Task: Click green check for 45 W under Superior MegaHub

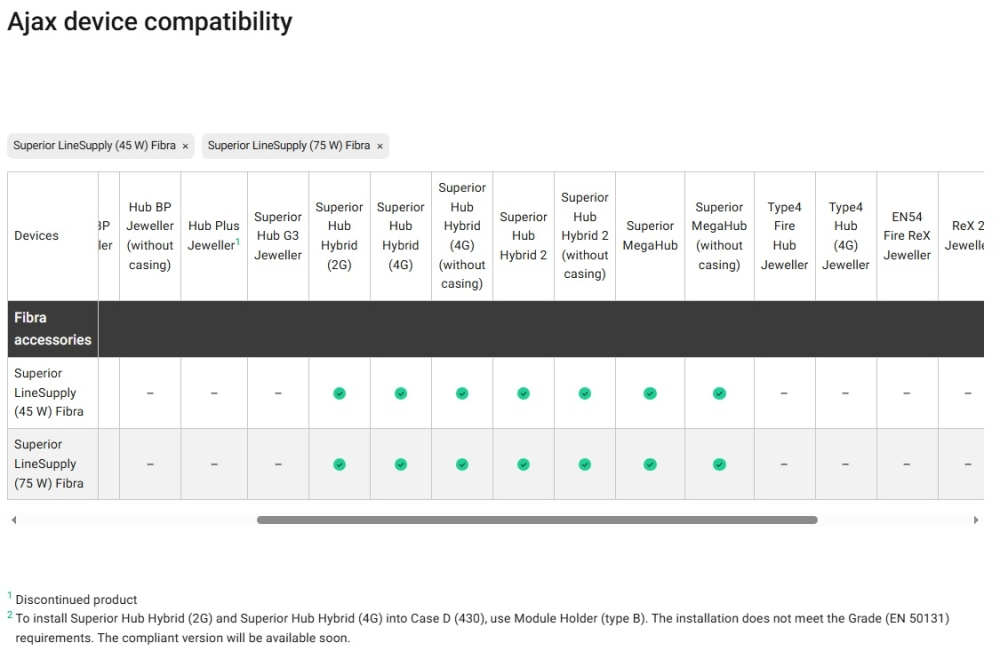Action: click(x=650, y=394)
